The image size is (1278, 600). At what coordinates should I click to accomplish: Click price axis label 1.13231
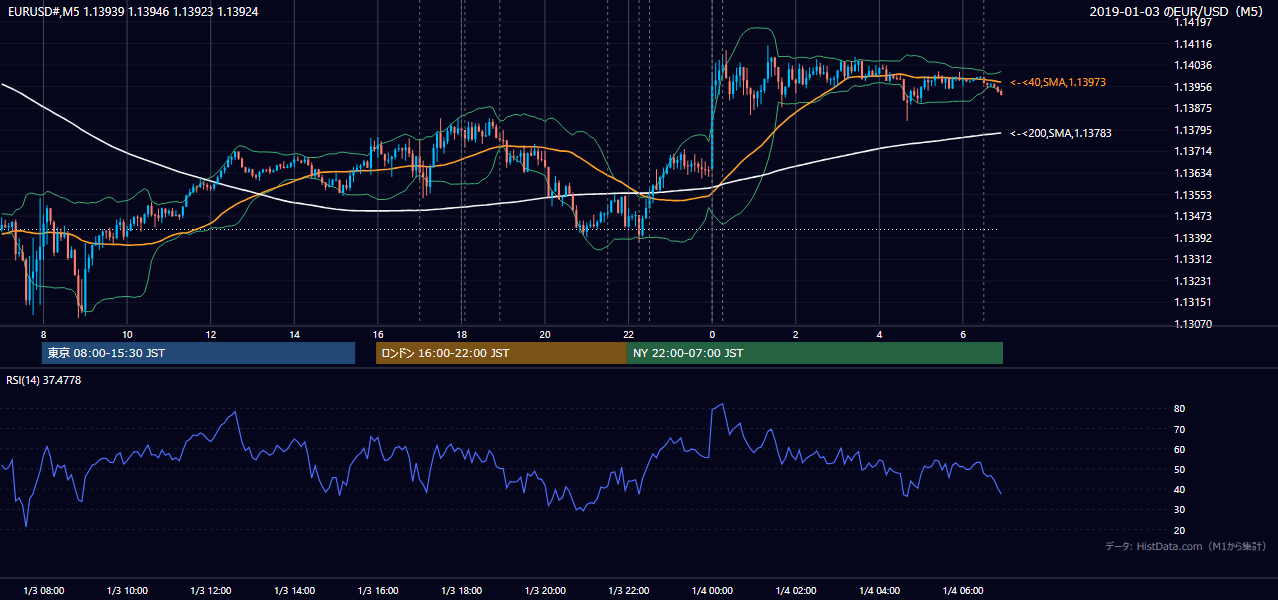[x=1192, y=281]
